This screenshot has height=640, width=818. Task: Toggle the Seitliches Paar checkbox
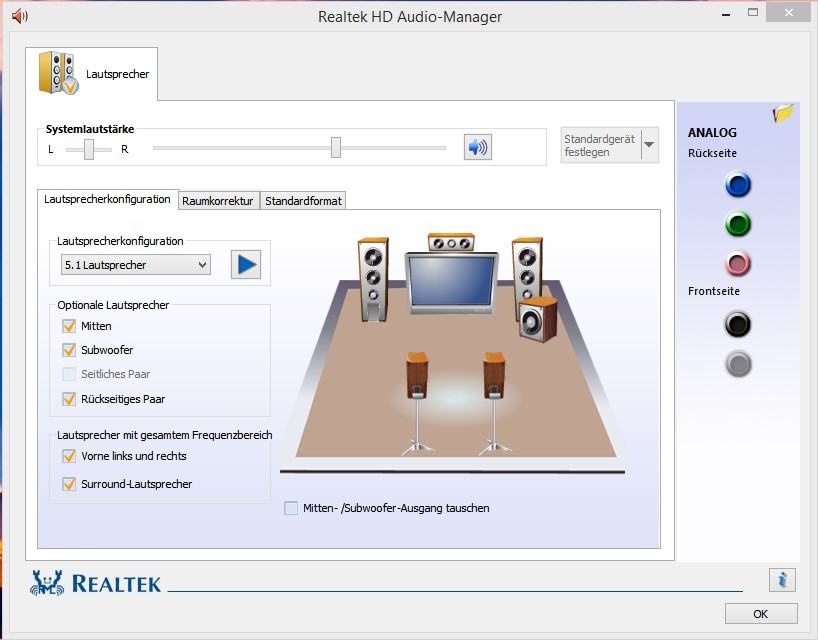68,374
